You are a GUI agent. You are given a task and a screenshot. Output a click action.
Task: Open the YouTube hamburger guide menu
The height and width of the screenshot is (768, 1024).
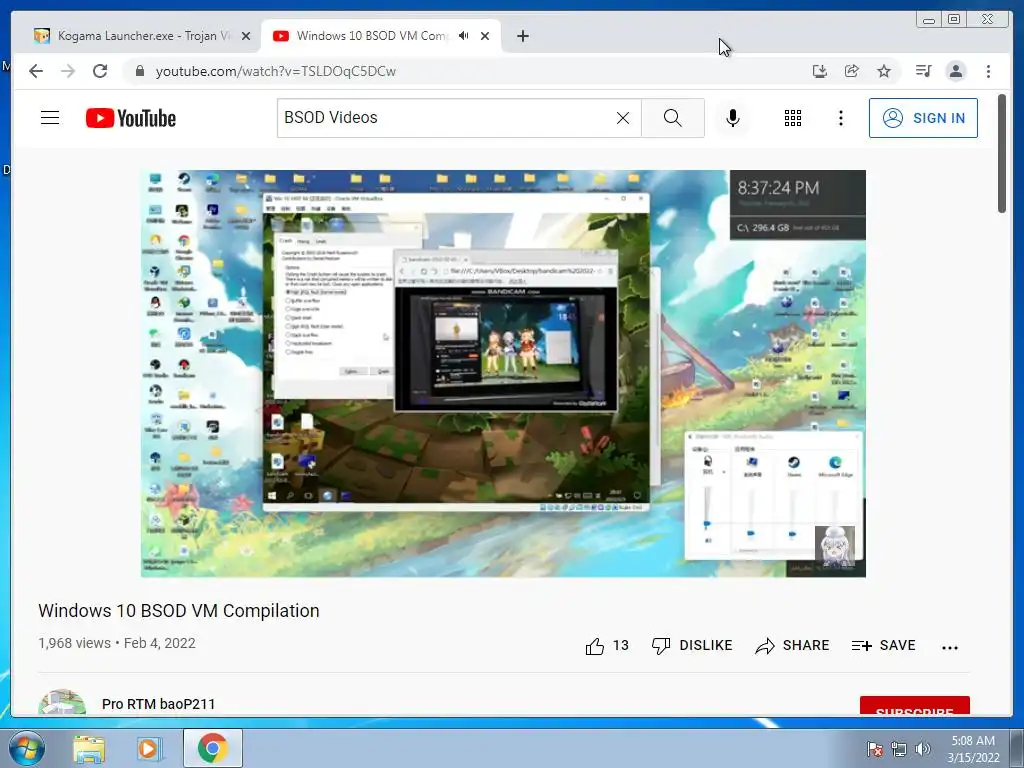[50, 118]
